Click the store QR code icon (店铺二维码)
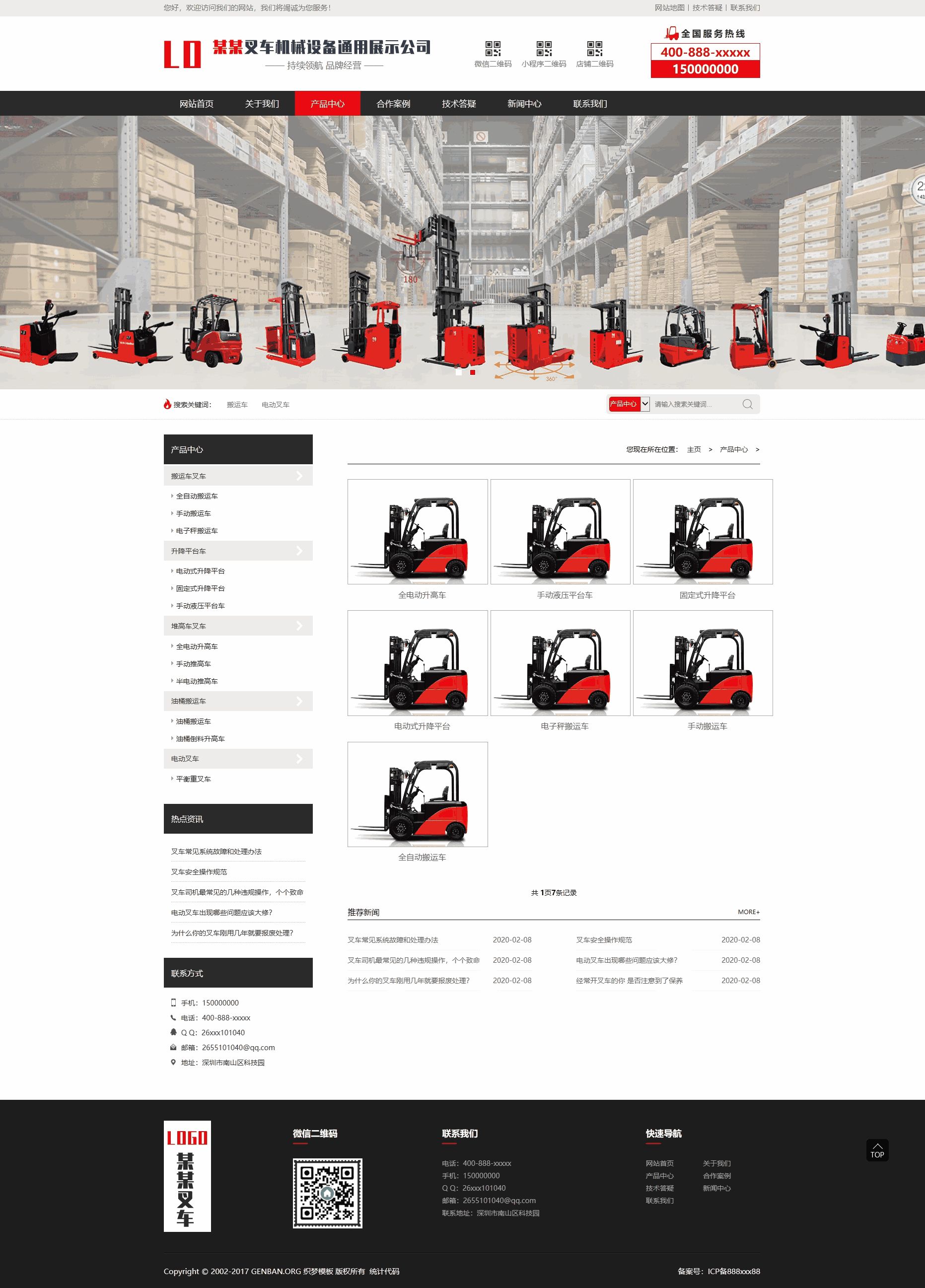The image size is (925, 1288). 594,48
